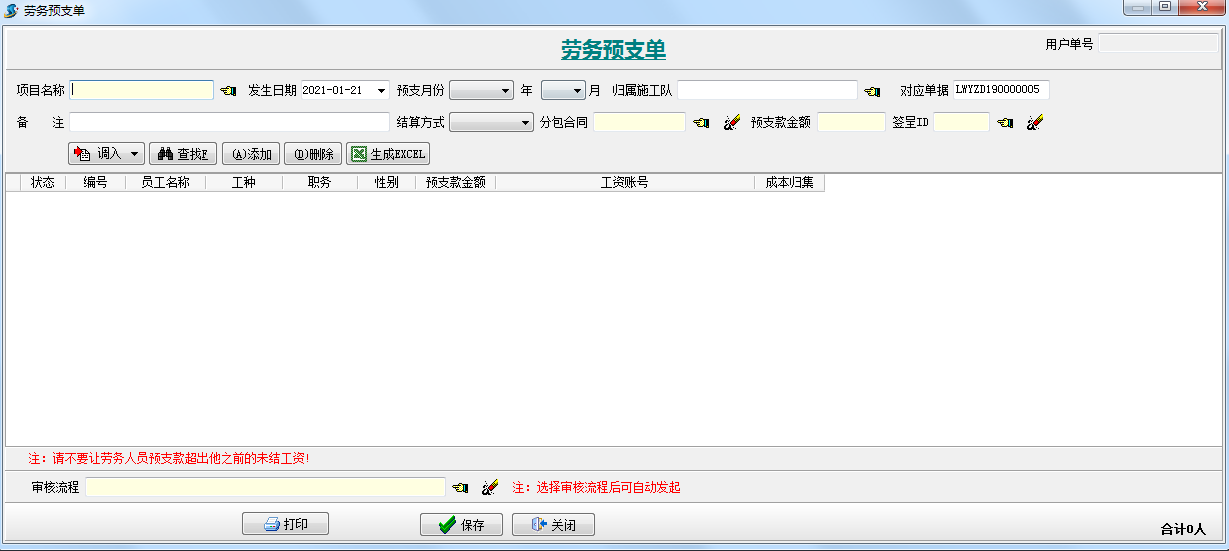This screenshot has width=1229, height=551.
Task: Click the 查找 search button
Action: pos(183,154)
